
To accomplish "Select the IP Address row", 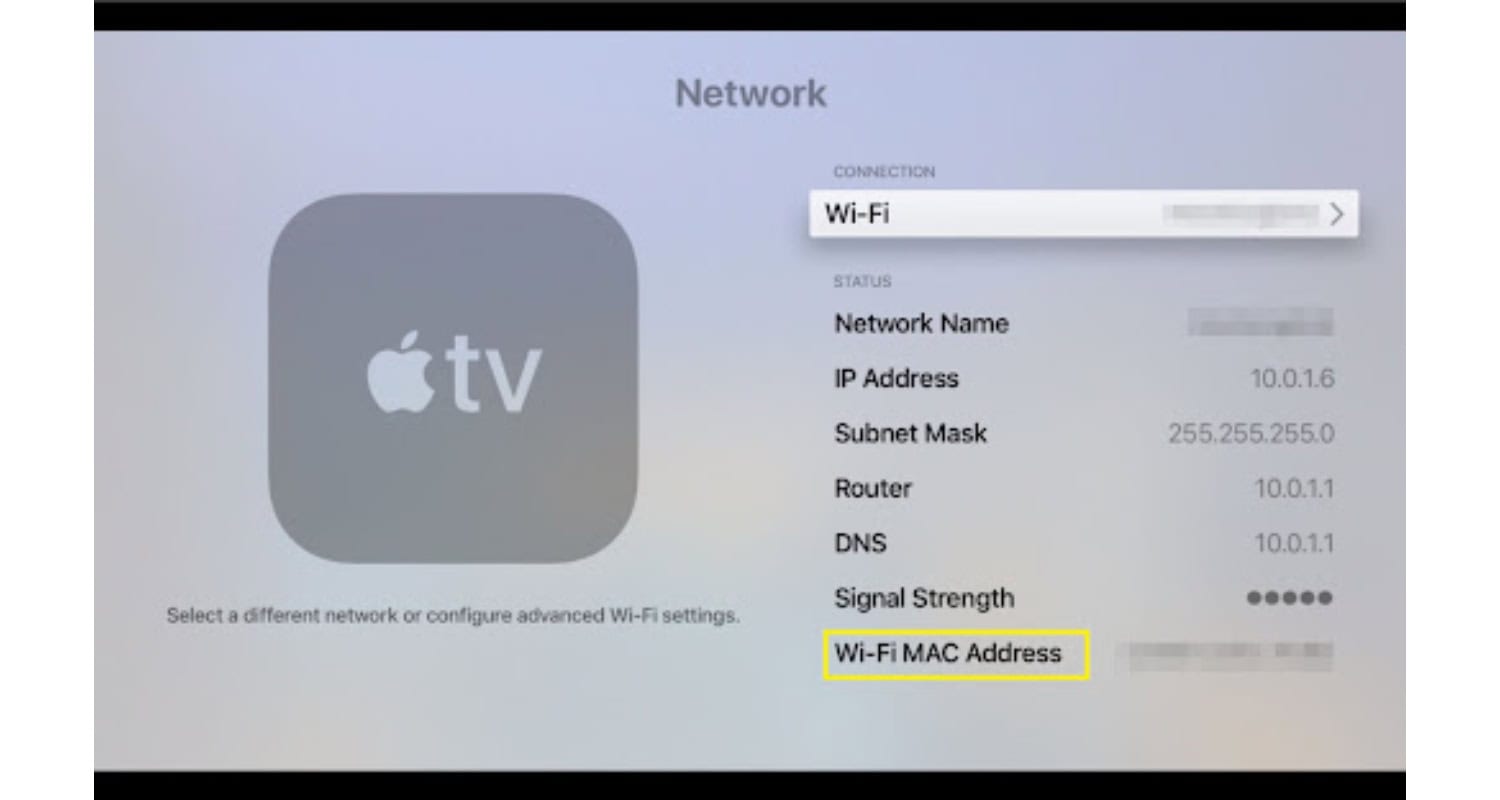I will tap(1084, 378).
